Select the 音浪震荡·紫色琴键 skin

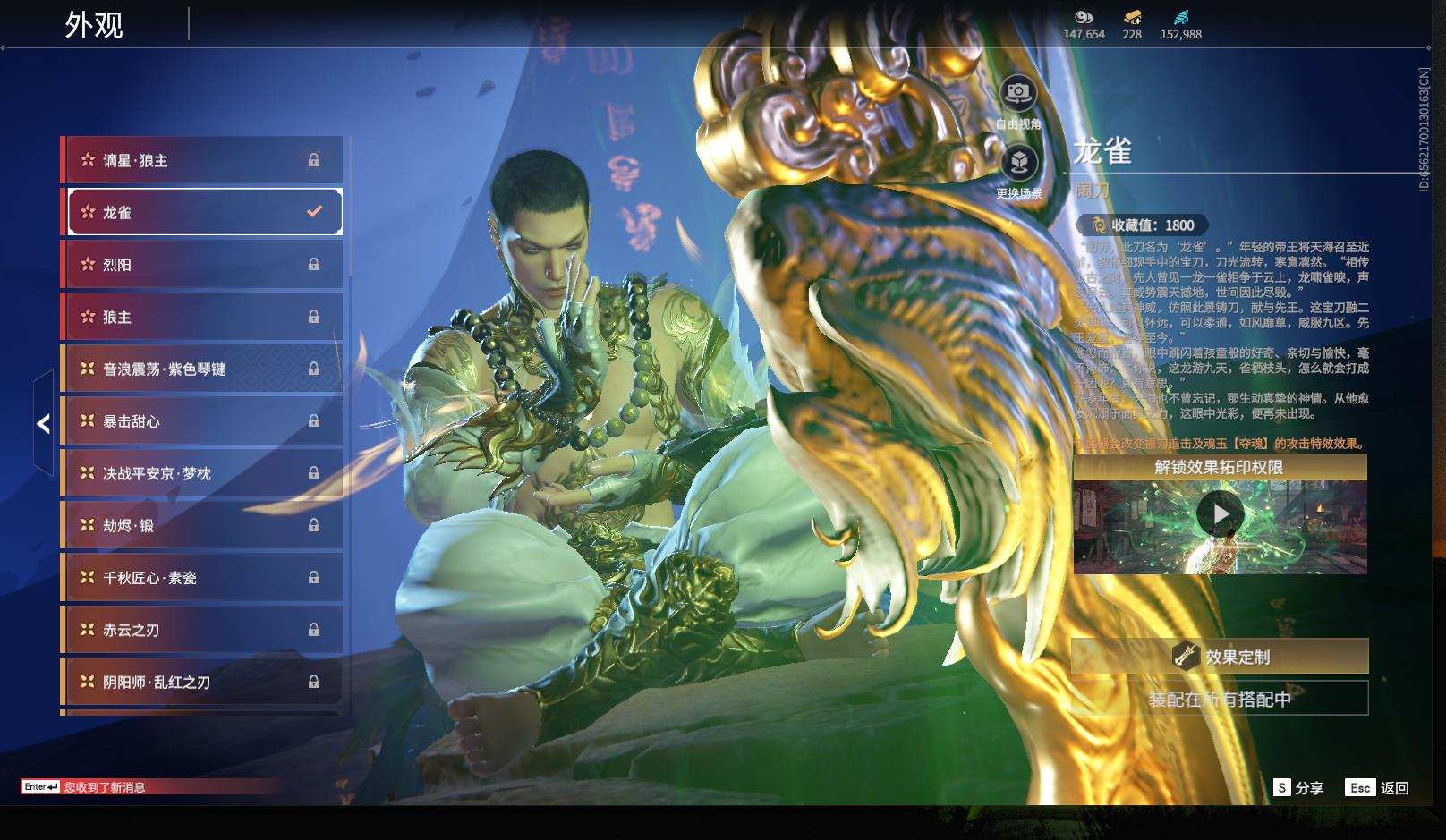pos(202,369)
